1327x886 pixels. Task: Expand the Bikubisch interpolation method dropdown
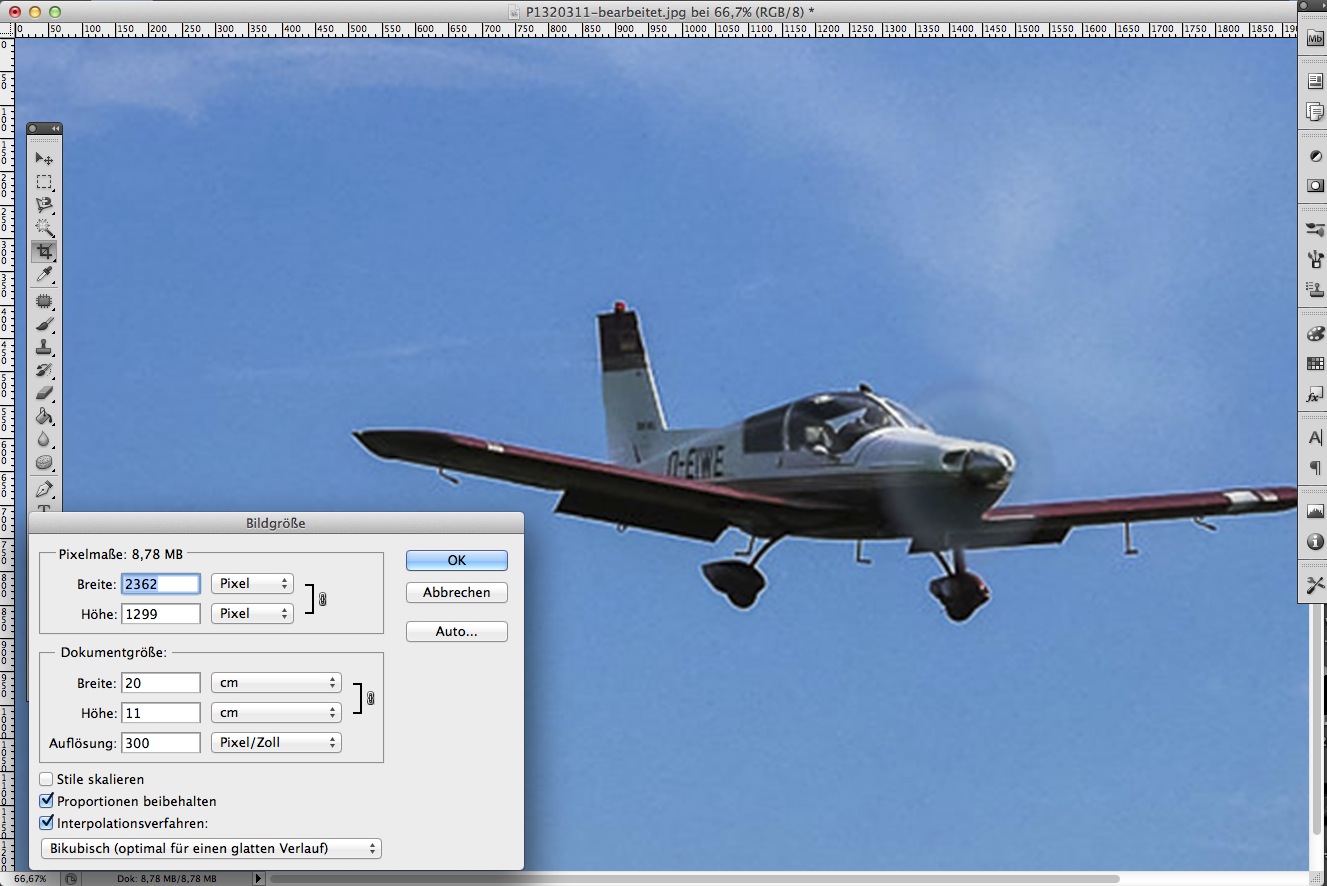tap(211, 848)
